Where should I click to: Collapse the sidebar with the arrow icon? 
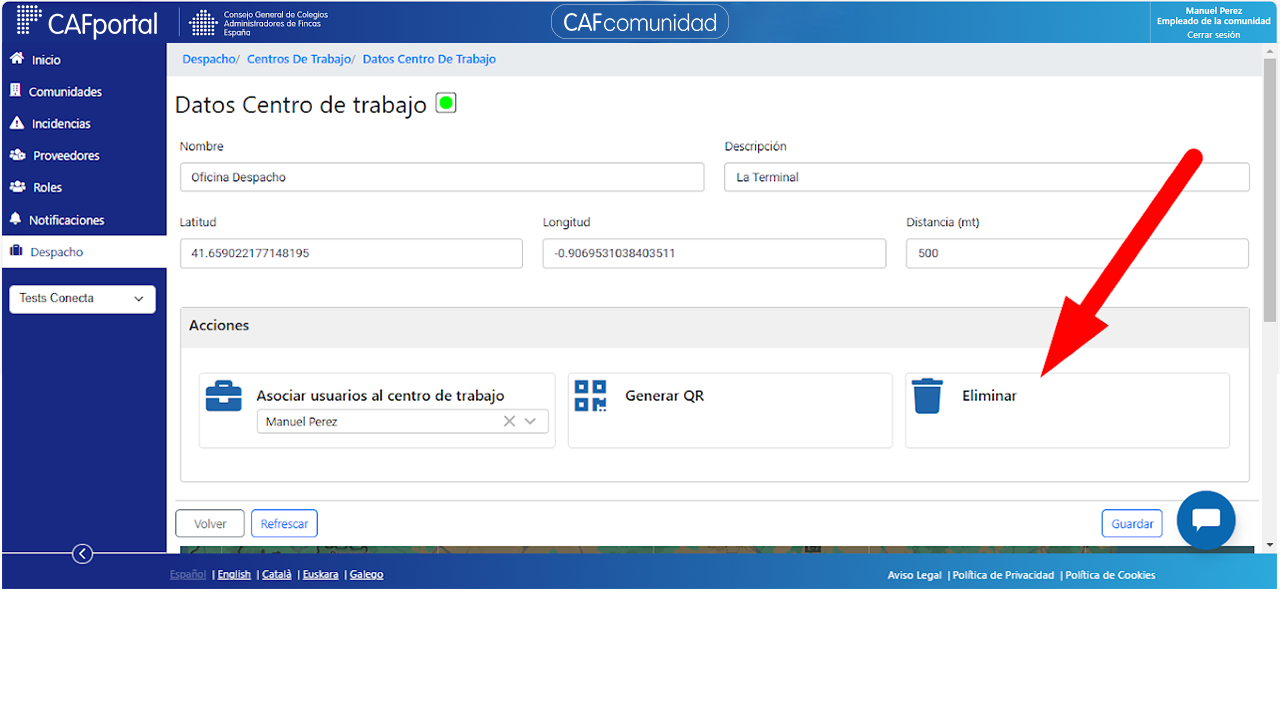click(x=83, y=553)
